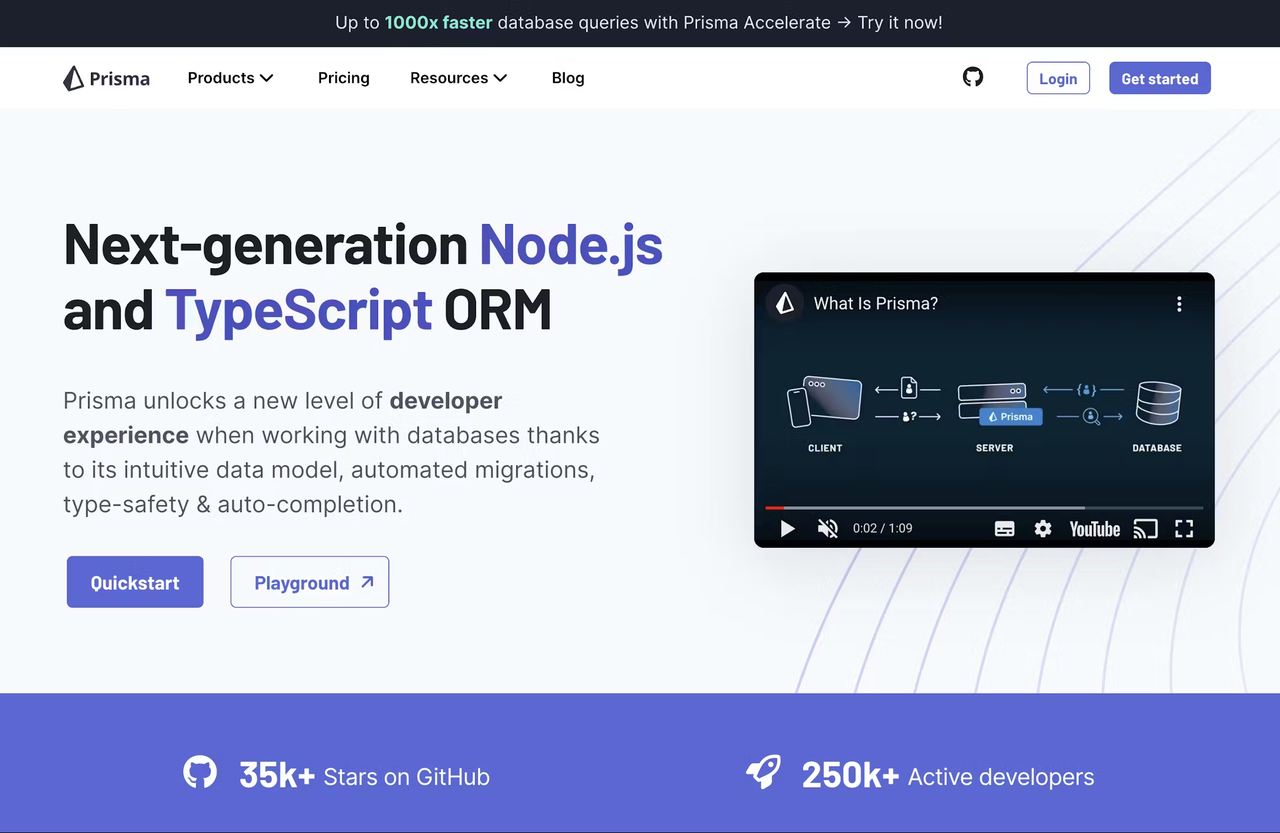Enter fullscreen for the video player

tap(1185, 528)
